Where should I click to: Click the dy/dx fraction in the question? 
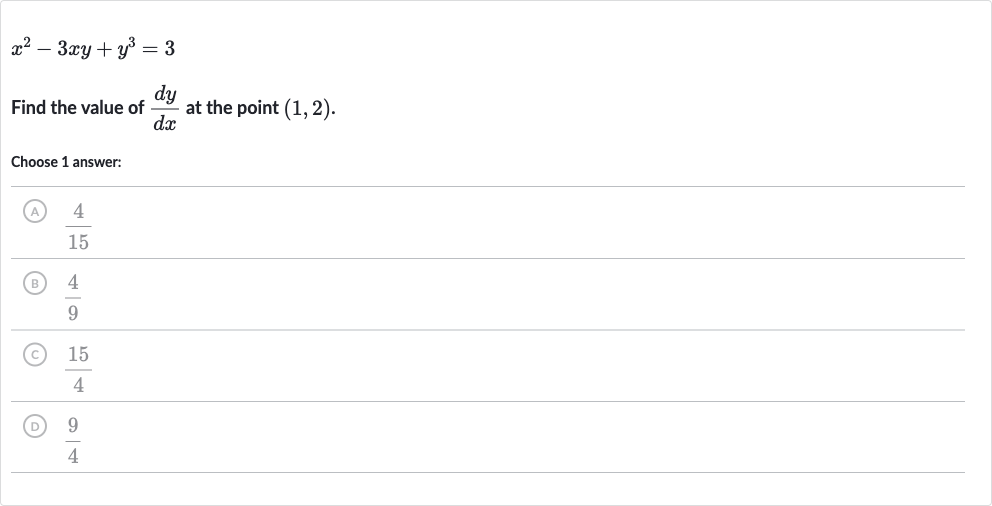pos(165,108)
